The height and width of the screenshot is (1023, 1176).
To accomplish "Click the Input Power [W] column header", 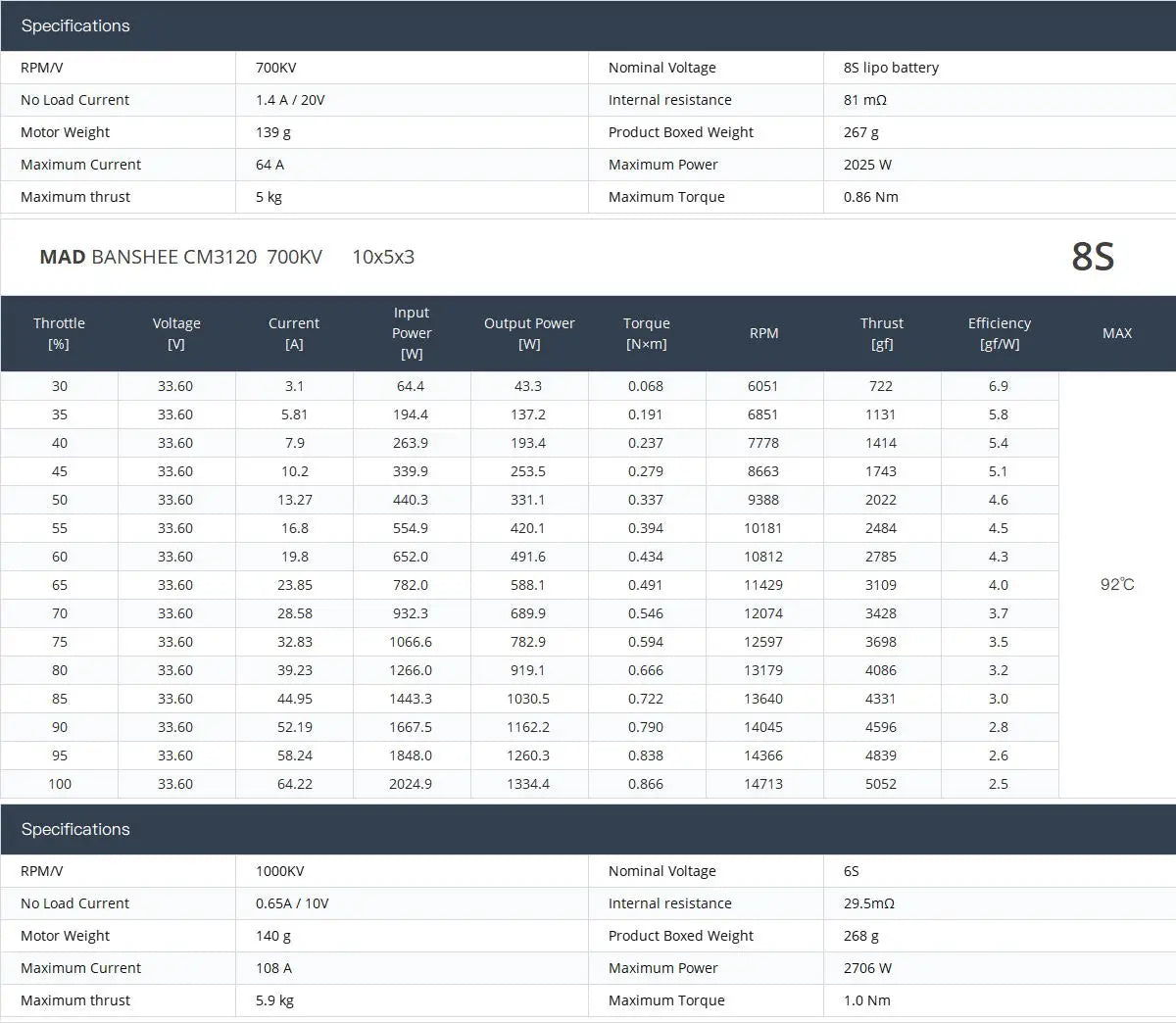I will pos(412,333).
